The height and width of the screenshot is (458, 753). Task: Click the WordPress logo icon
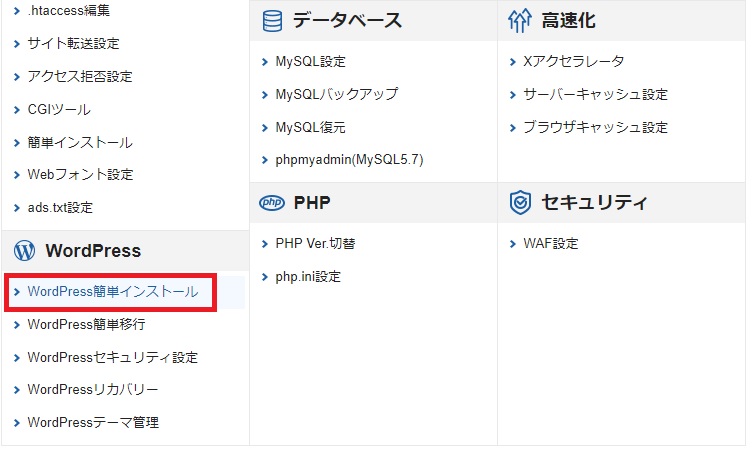[24, 251]
